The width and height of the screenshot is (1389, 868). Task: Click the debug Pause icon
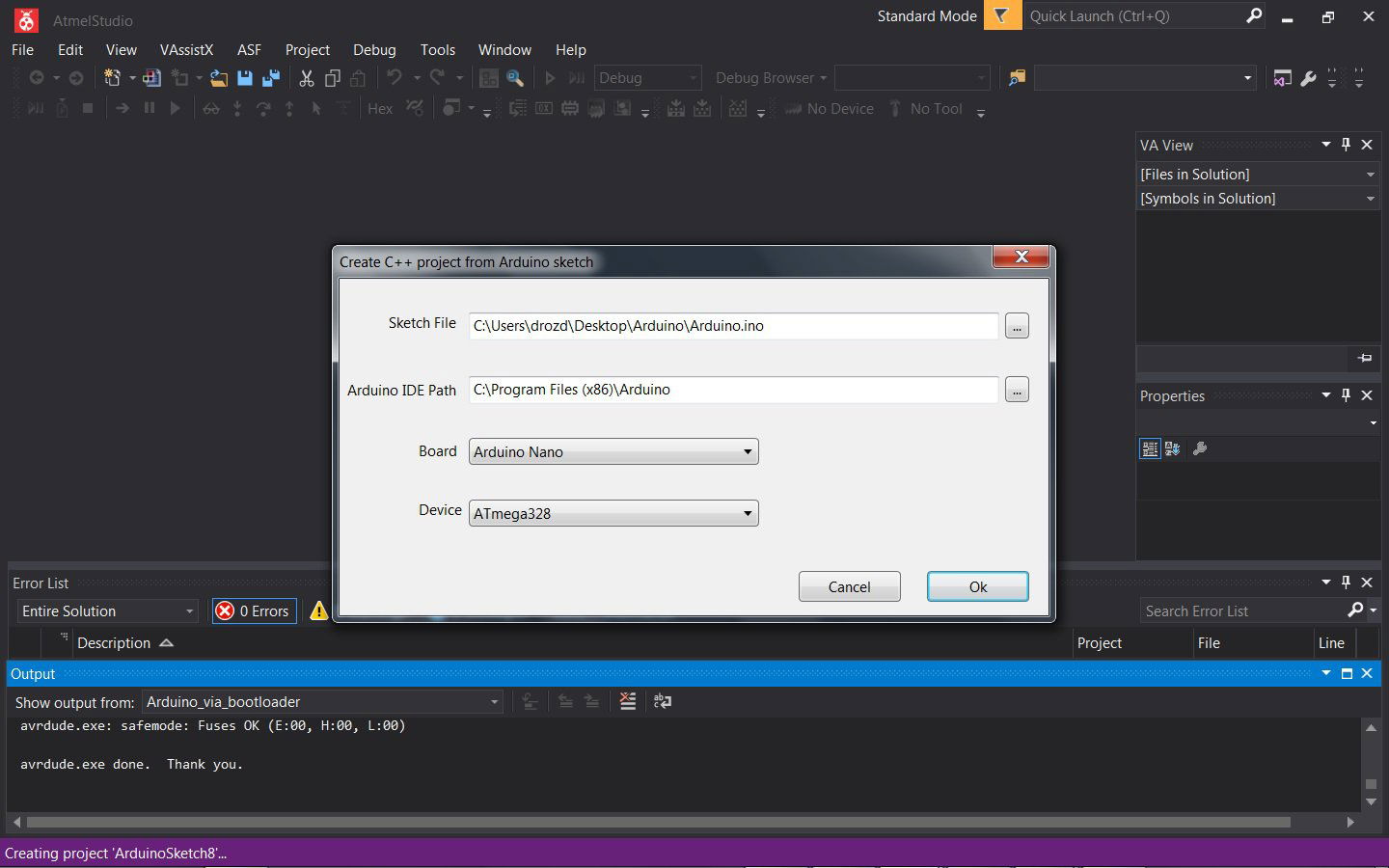149,108
